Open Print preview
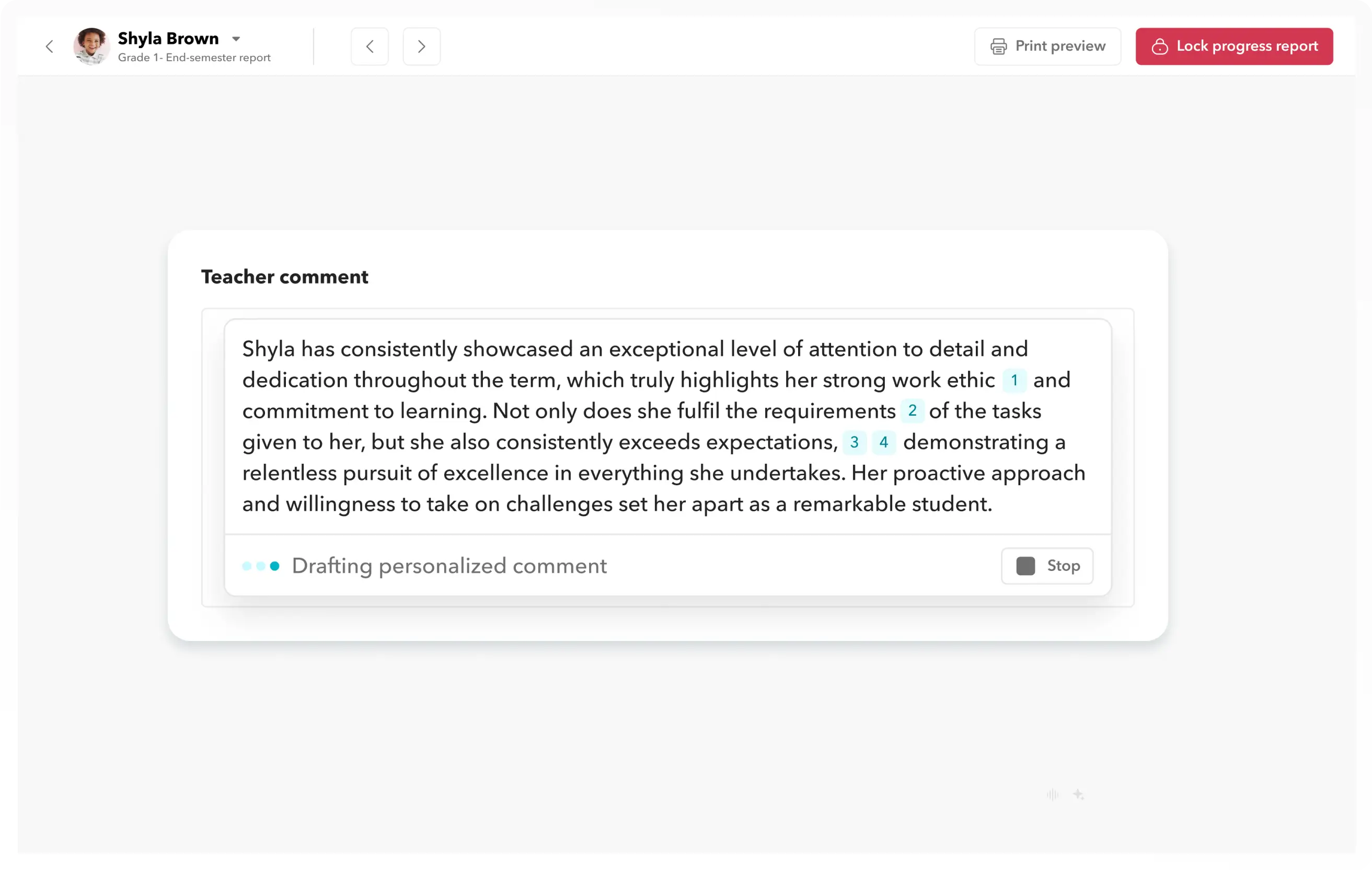 (x=1047, y=46)
